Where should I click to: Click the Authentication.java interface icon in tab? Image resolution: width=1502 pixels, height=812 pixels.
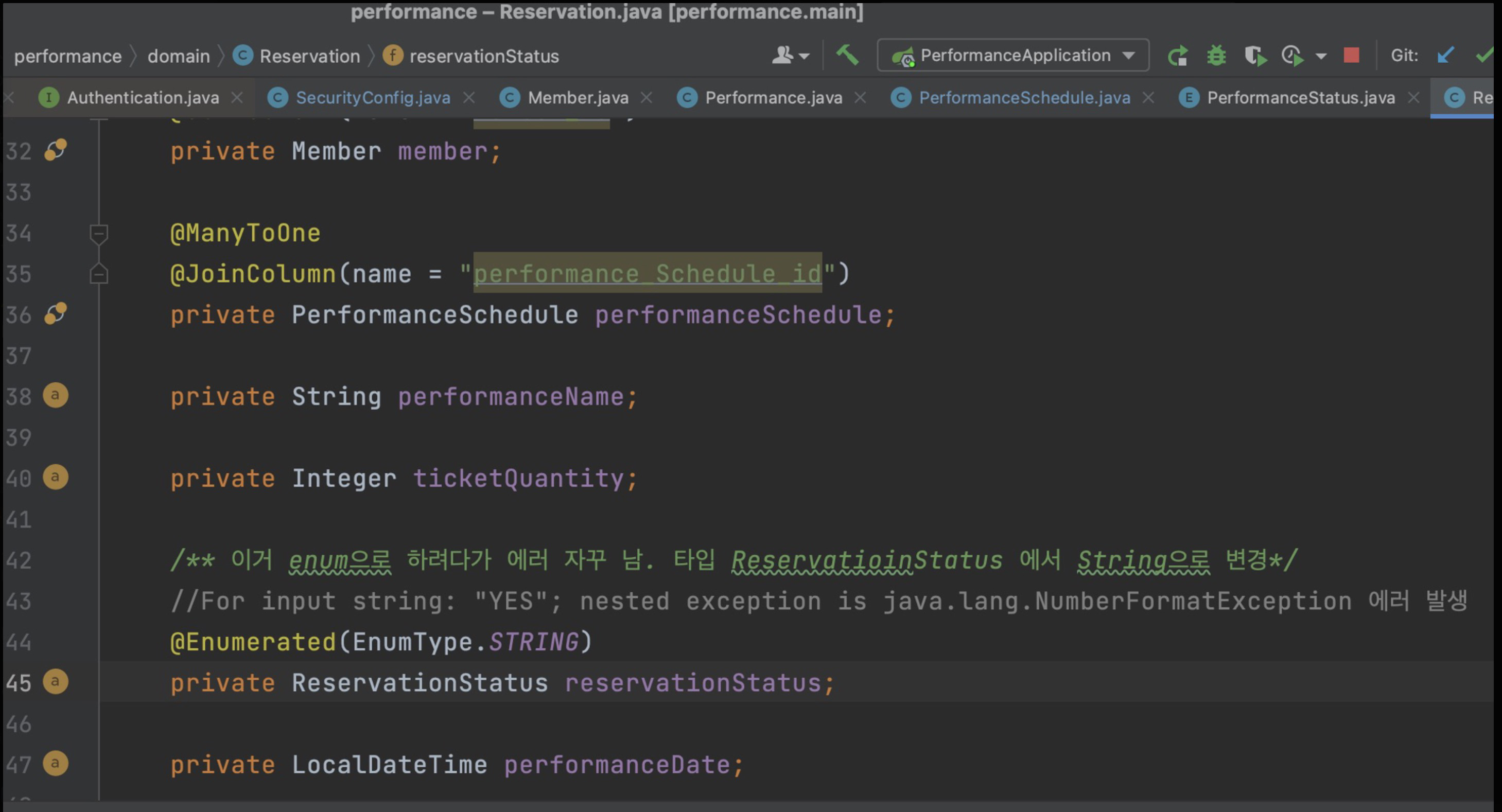tap(49, 97)
